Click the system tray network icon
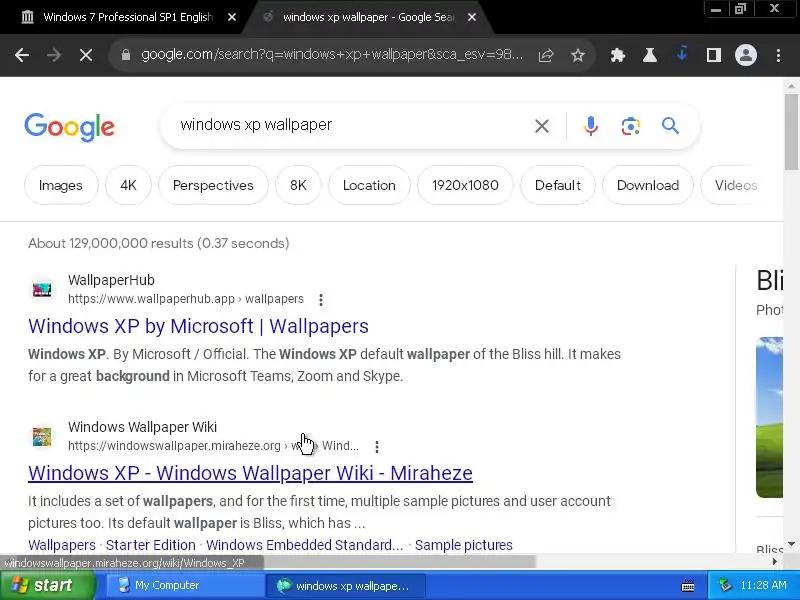 [725, 585]
